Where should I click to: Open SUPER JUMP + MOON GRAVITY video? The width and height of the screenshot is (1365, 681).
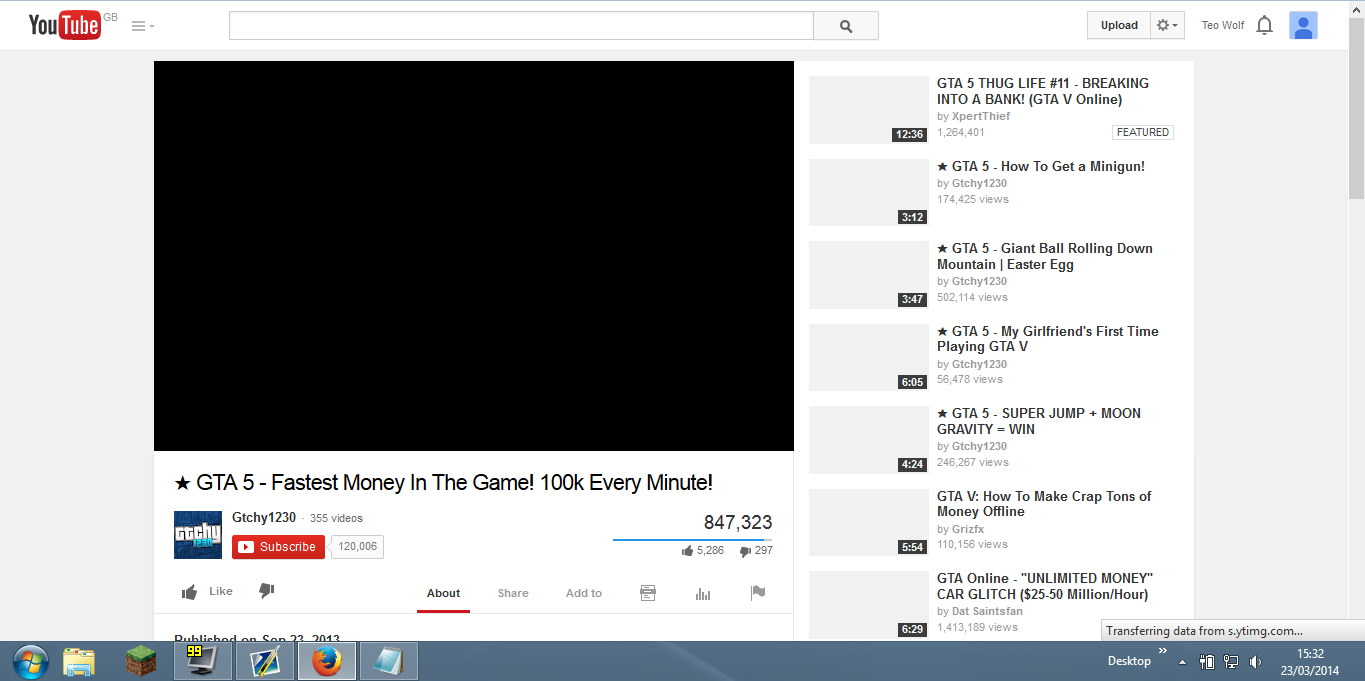pyautogui.click(x=1039, y=421)
